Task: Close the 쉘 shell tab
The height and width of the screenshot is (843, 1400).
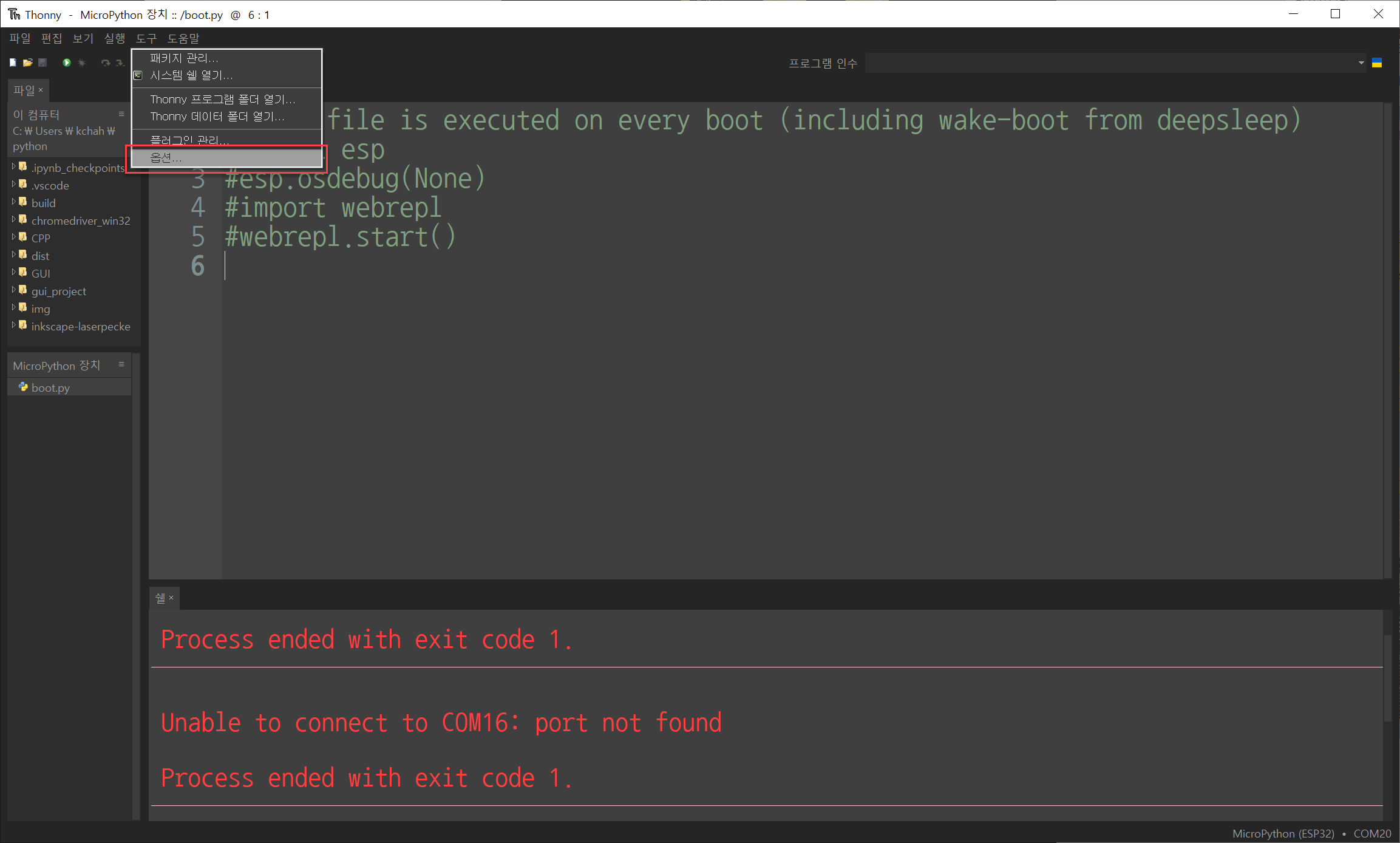Action: tap(171, 598)
